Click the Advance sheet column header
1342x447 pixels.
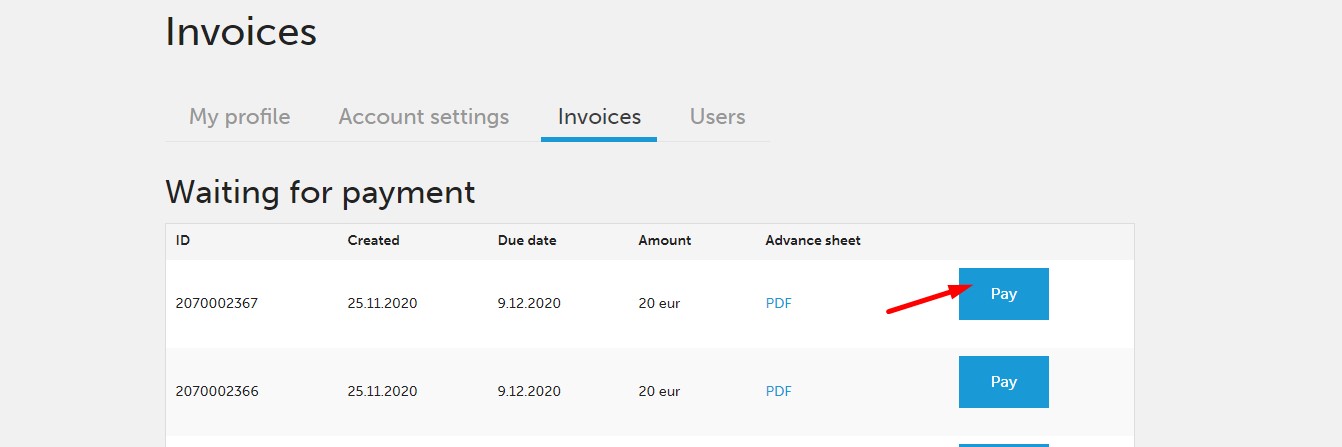point(813,241)
